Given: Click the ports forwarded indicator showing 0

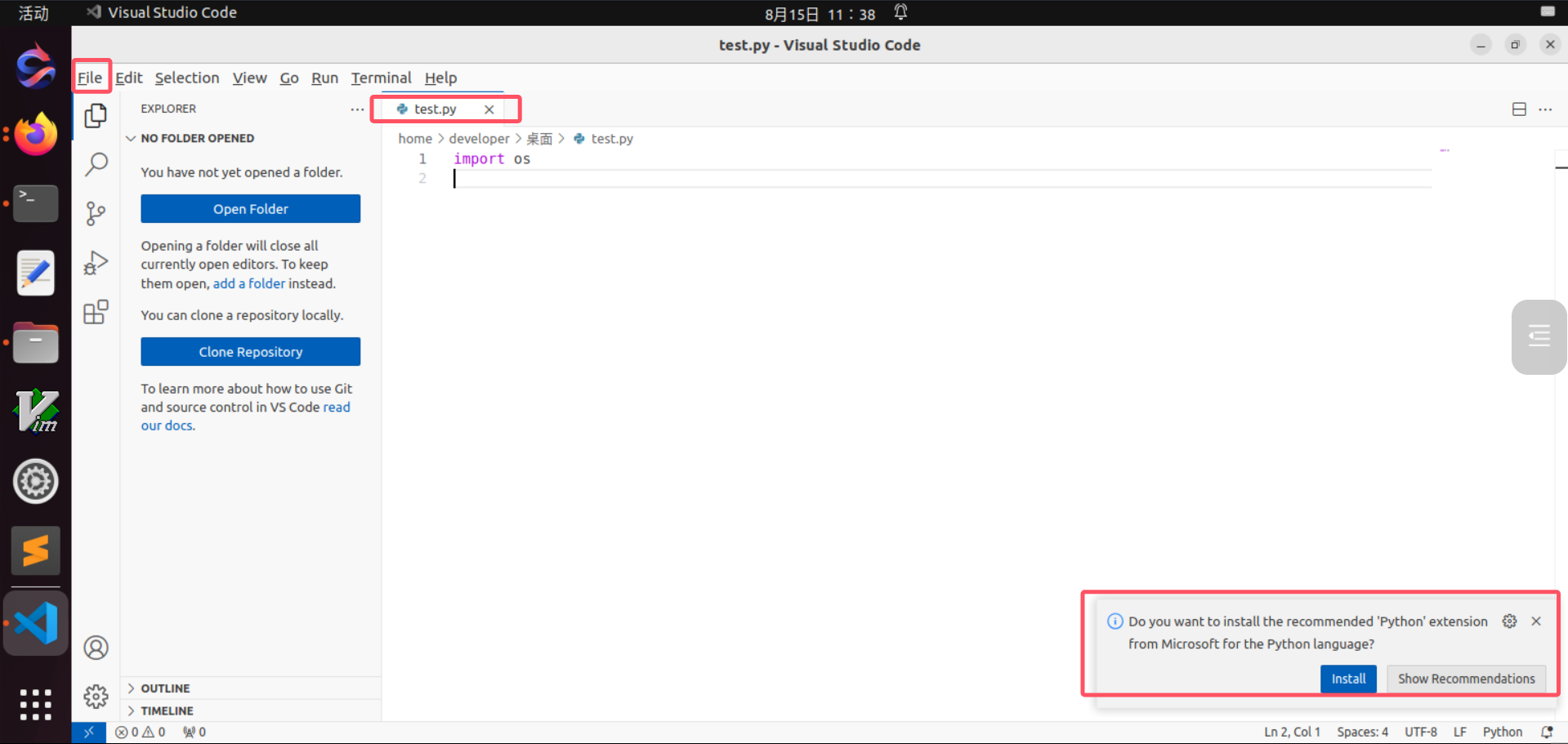Looking at the screenshot, I should point(194,732).
